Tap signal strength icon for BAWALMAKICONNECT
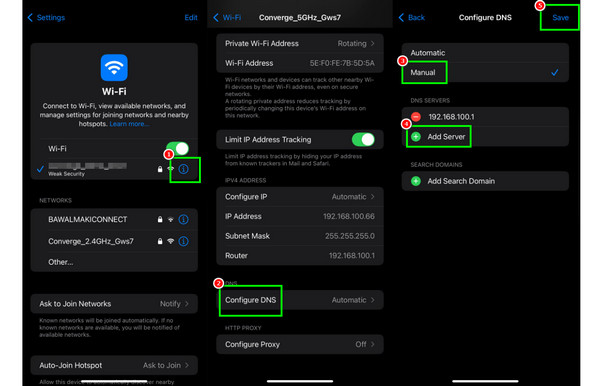600x386 pixels. click(x=171, y=220)
